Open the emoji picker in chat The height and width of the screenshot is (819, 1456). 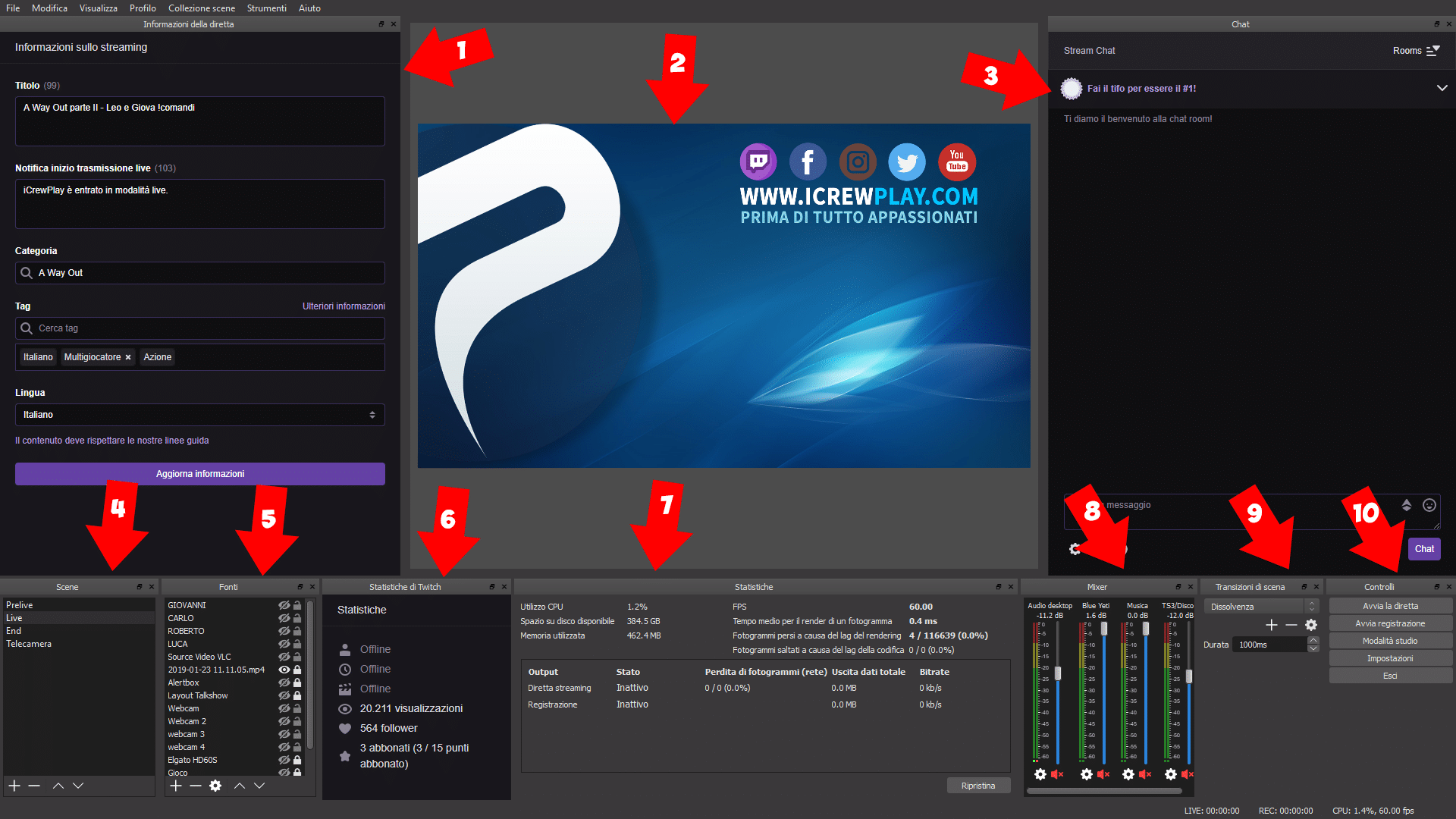(1429, 505)
